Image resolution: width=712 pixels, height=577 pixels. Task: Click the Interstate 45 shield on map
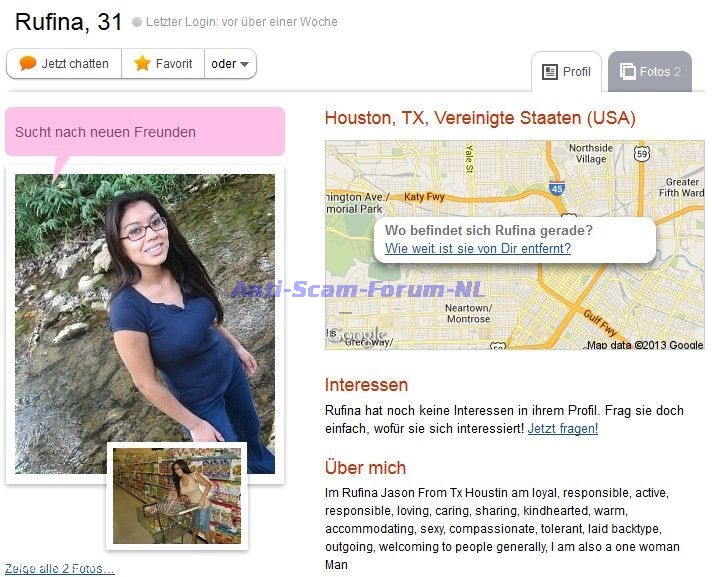click(x=557, y=188)
